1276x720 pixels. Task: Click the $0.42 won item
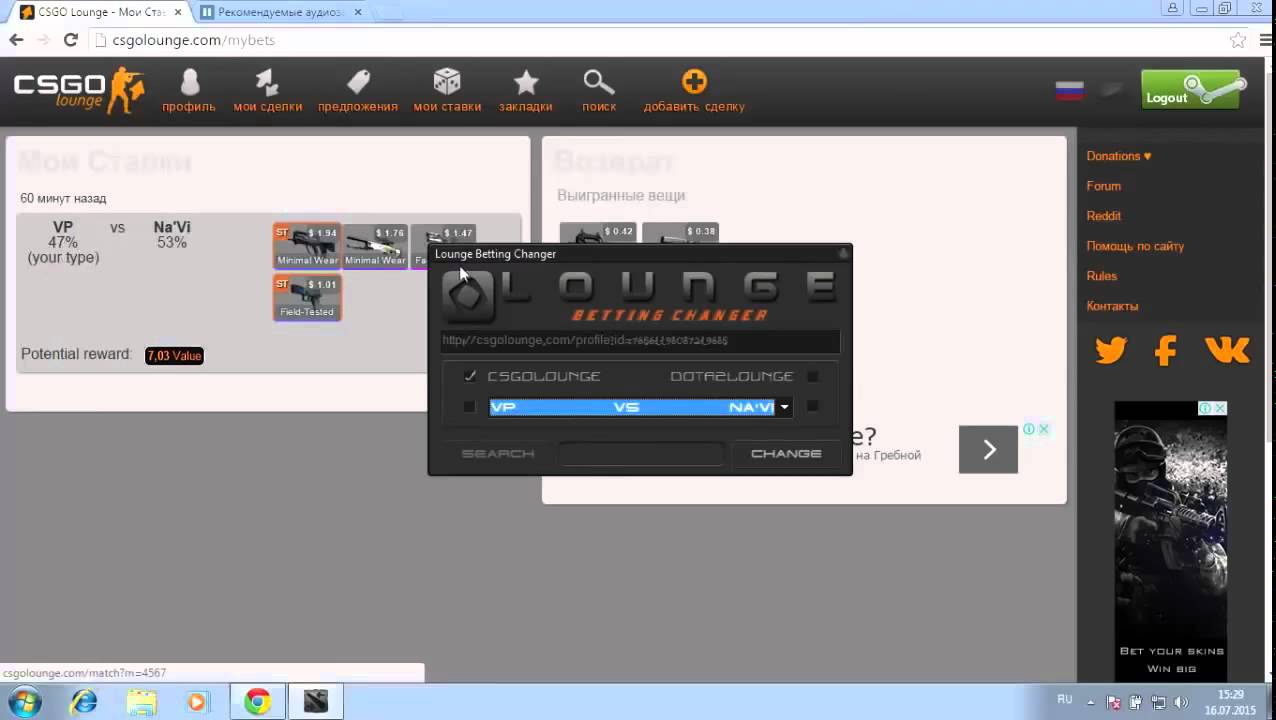[597, 234]
